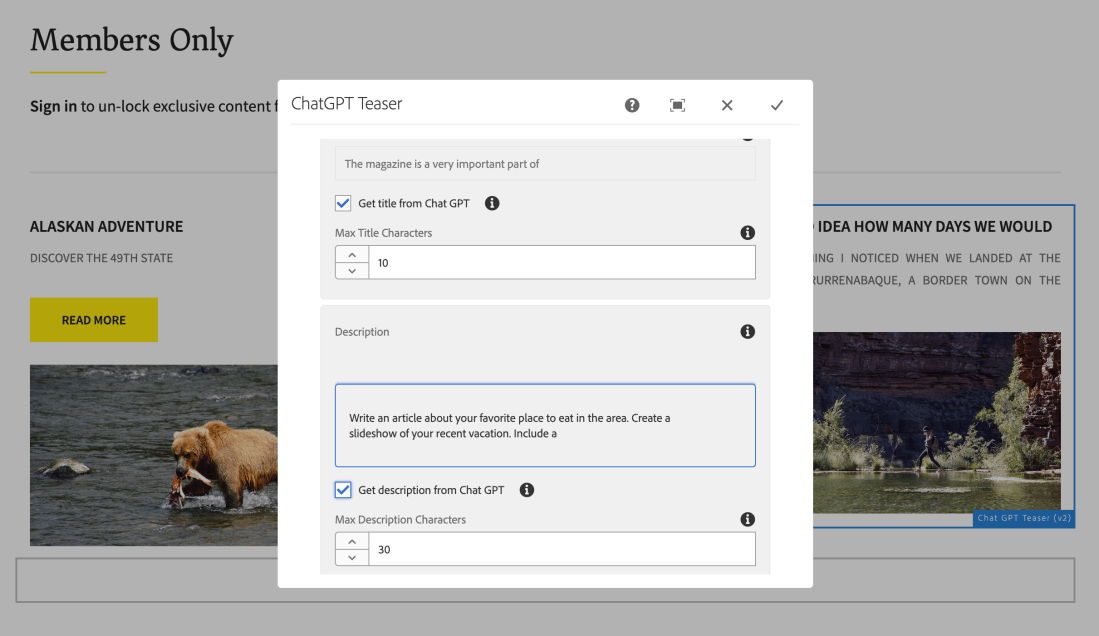This screenshot has height=636, width=1099.
Task: Decrease Max Title Characters with down arrow
Action: [352, 271]
